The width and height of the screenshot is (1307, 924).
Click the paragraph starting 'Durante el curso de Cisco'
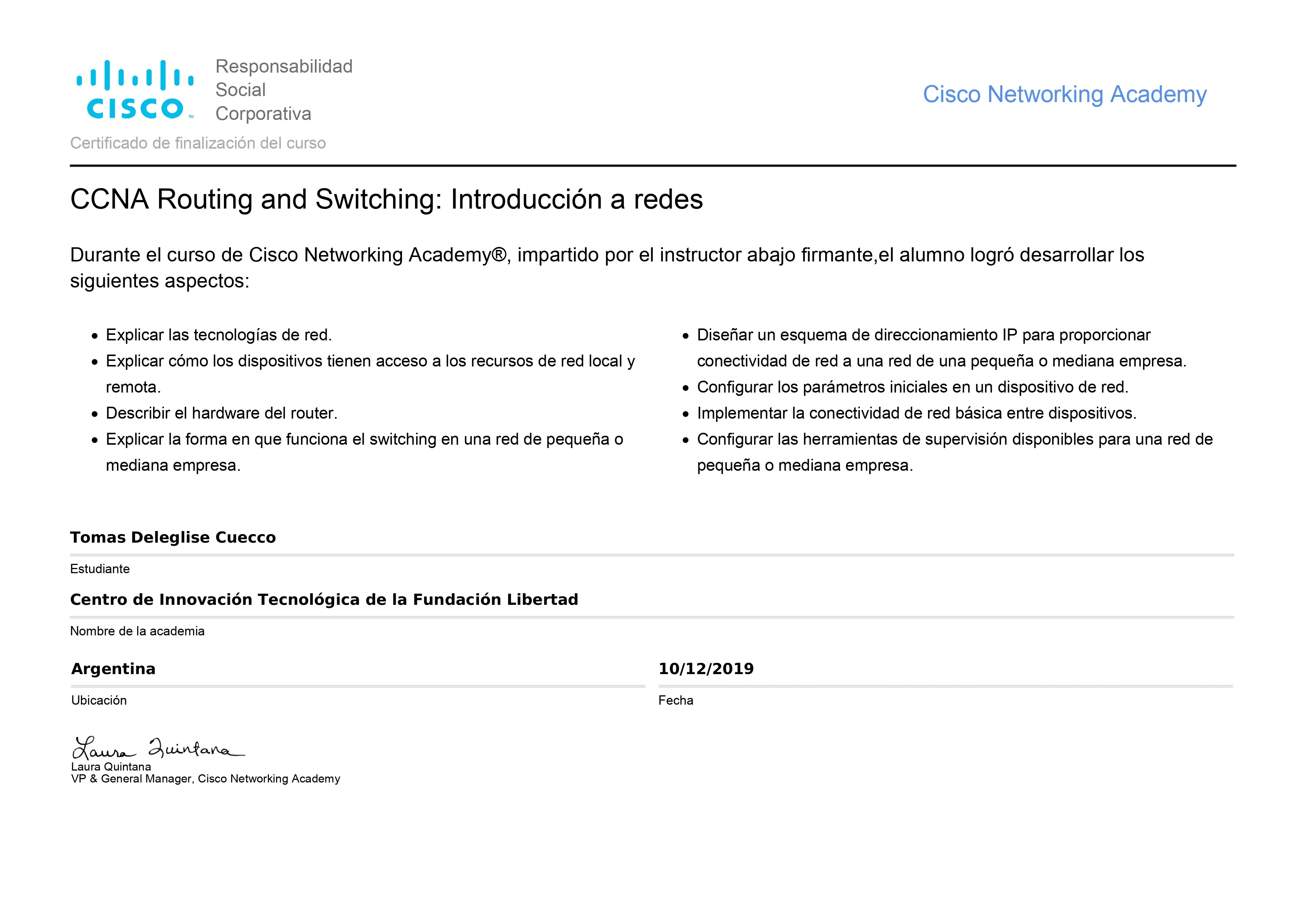[607, 267]
